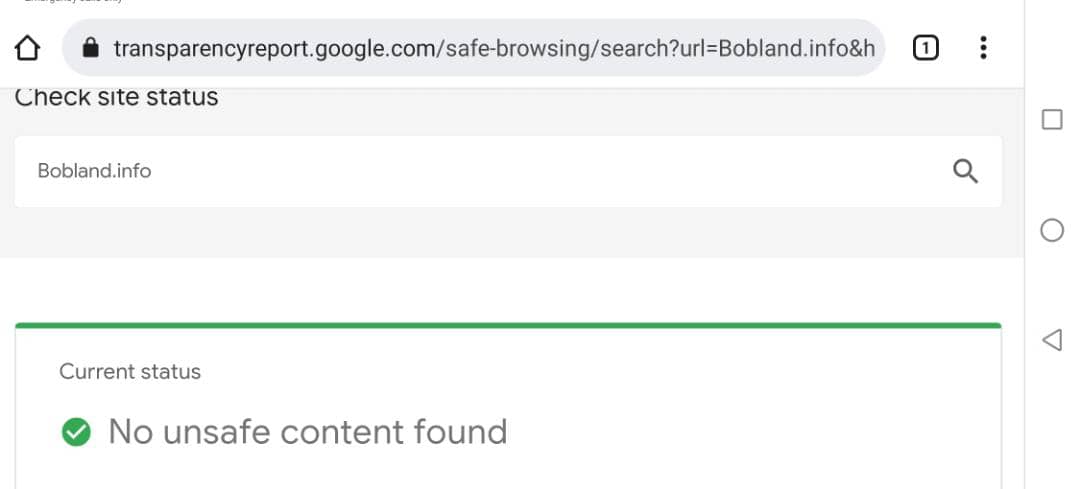Tap the green checkmark status icon
Viewport: 1080px width, 489px height.
coord(76,432)
